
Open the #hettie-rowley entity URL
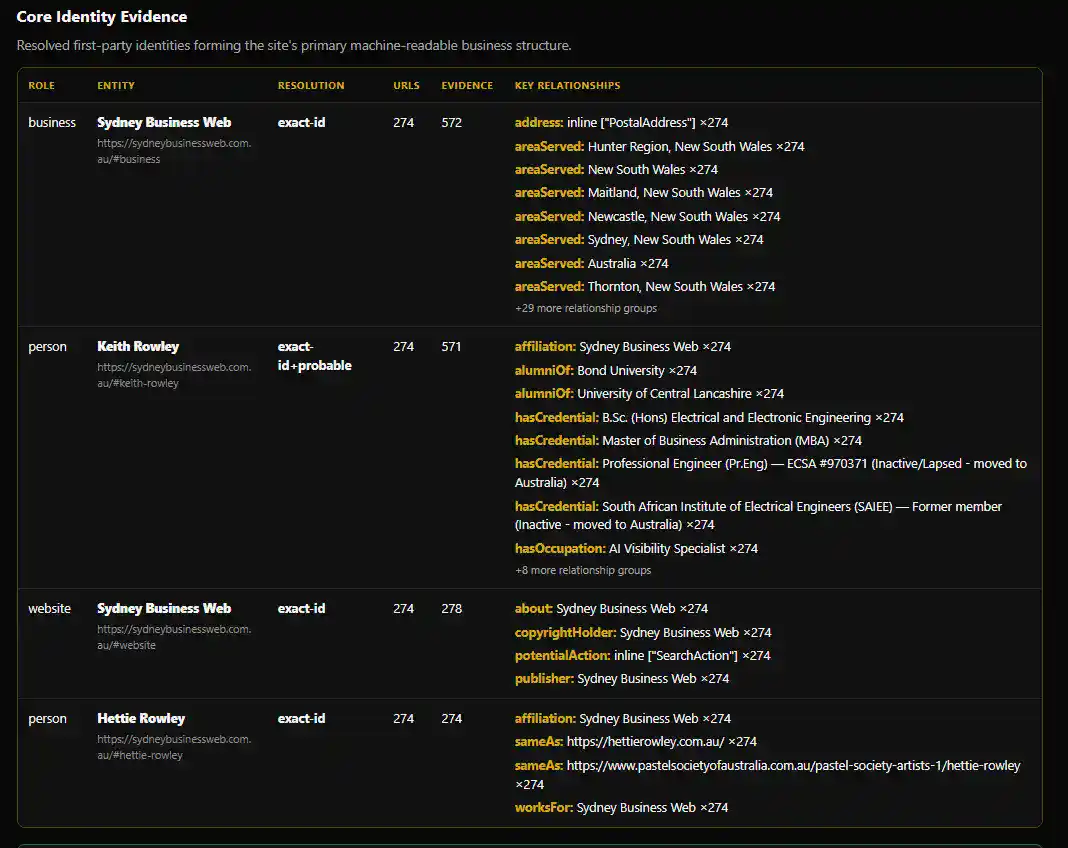(174, 747)
